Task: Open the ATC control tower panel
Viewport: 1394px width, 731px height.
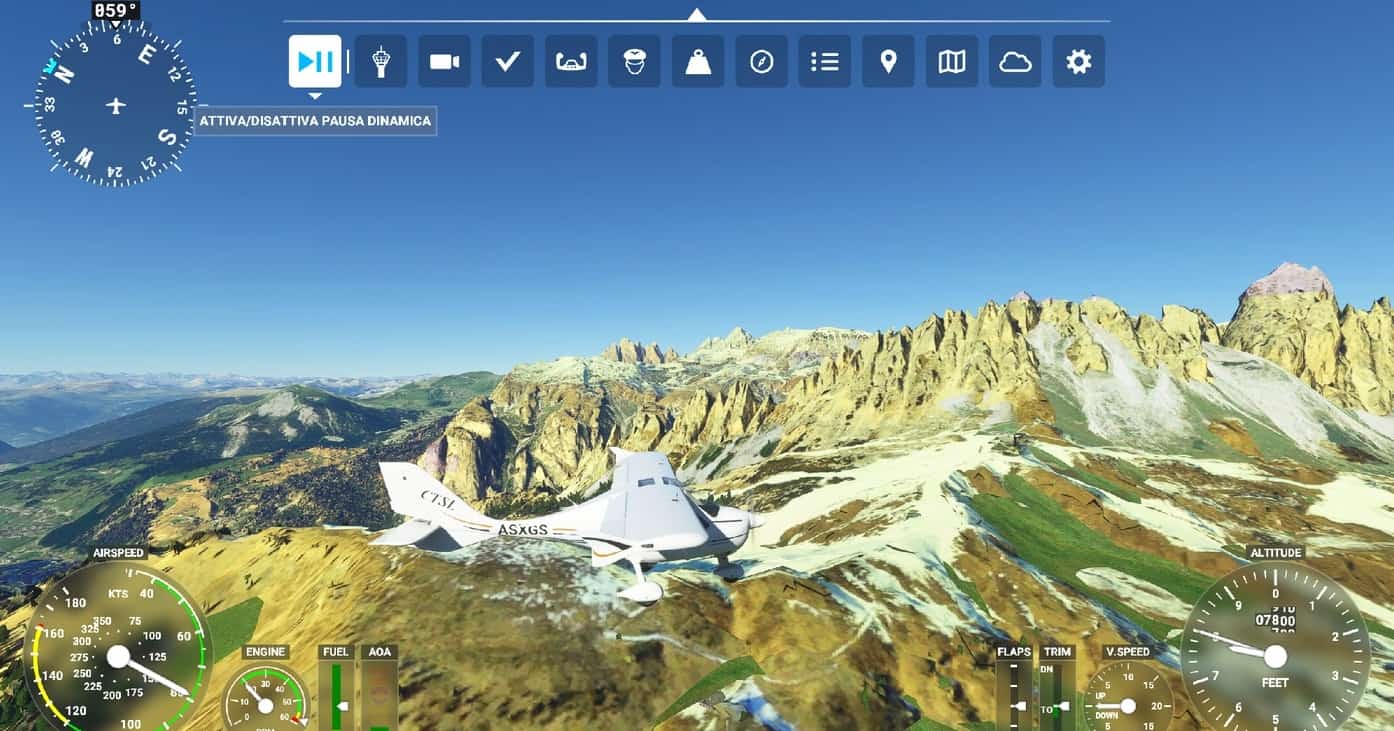Action: [380, 61]
